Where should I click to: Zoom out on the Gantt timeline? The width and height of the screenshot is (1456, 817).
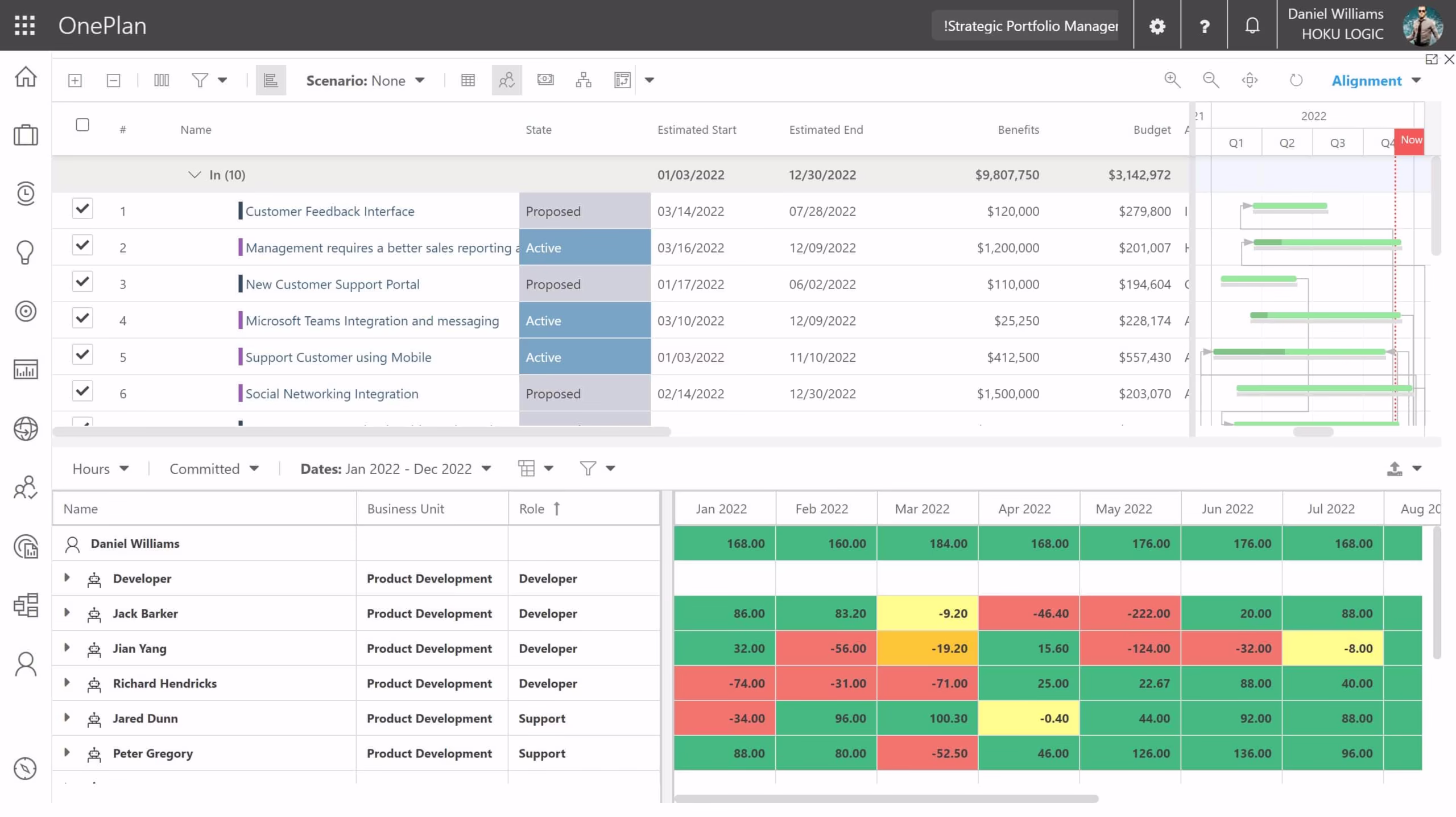(x=1211, y=80)
